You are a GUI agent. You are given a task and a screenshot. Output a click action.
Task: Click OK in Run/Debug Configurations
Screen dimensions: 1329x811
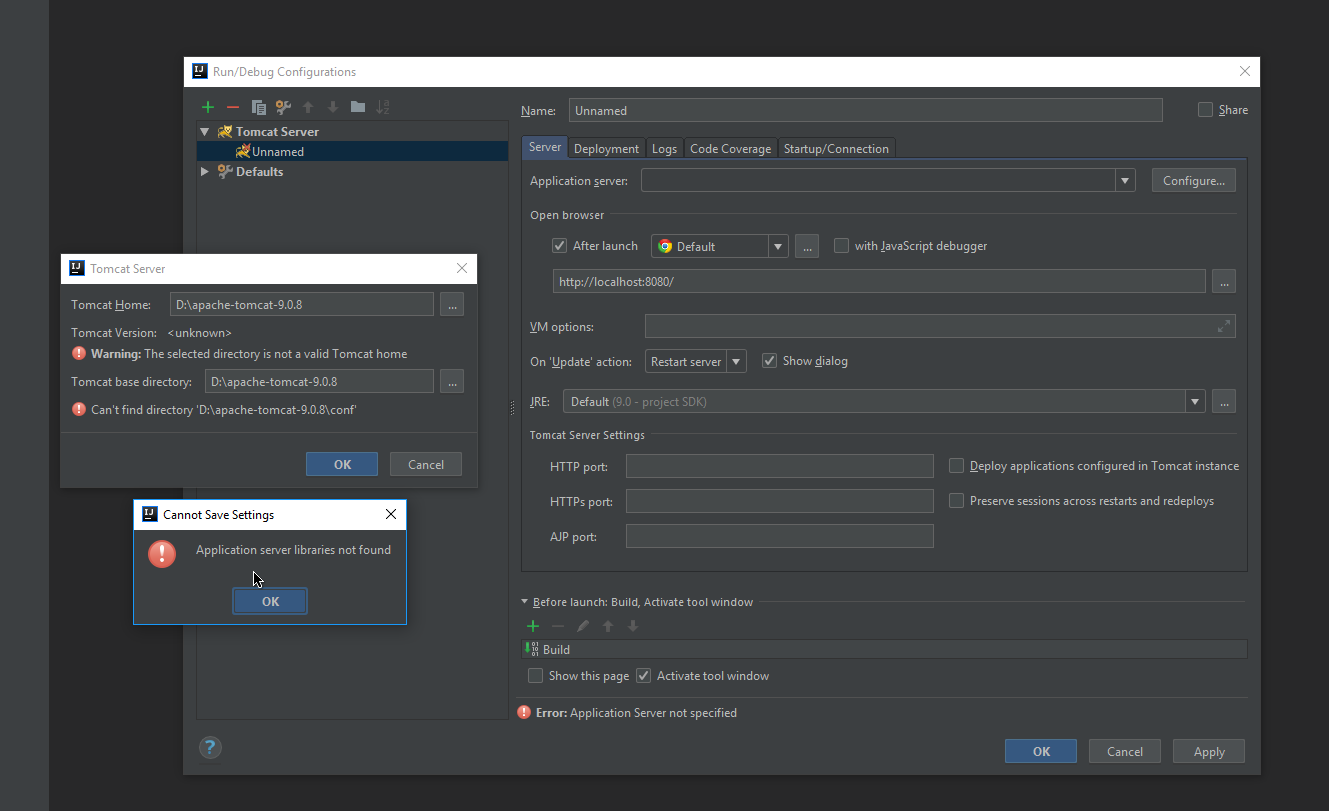(x=1041, y=751)
